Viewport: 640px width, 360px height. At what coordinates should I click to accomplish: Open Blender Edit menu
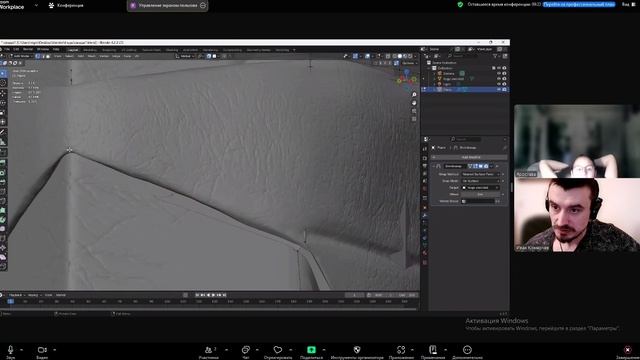tap(16, 49)
